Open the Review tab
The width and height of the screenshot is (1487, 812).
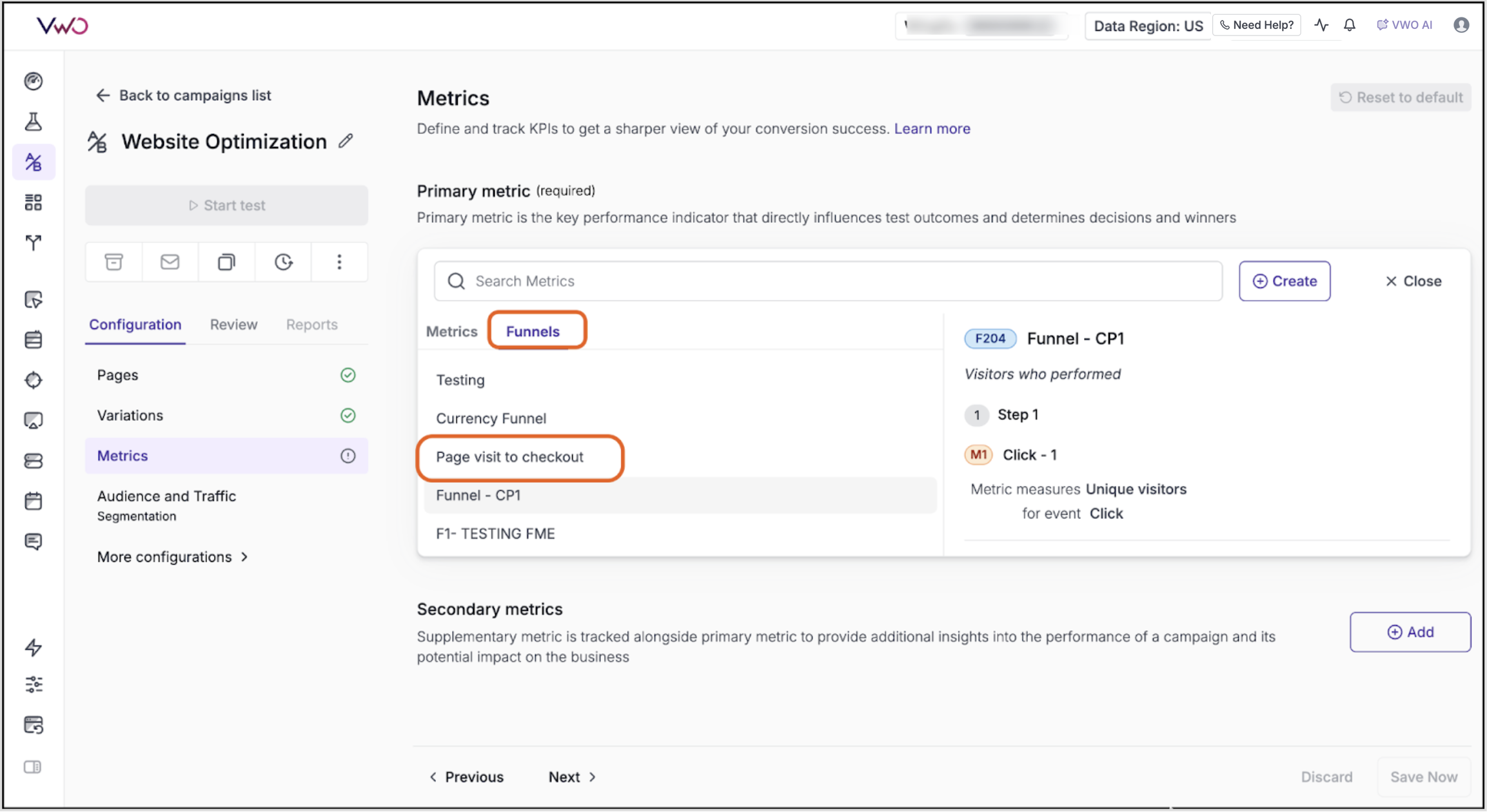coord(233,324)
